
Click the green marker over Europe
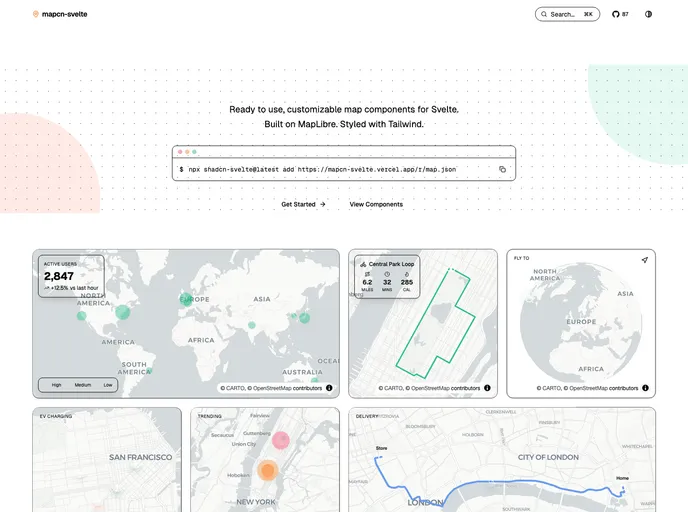[186, 299]
